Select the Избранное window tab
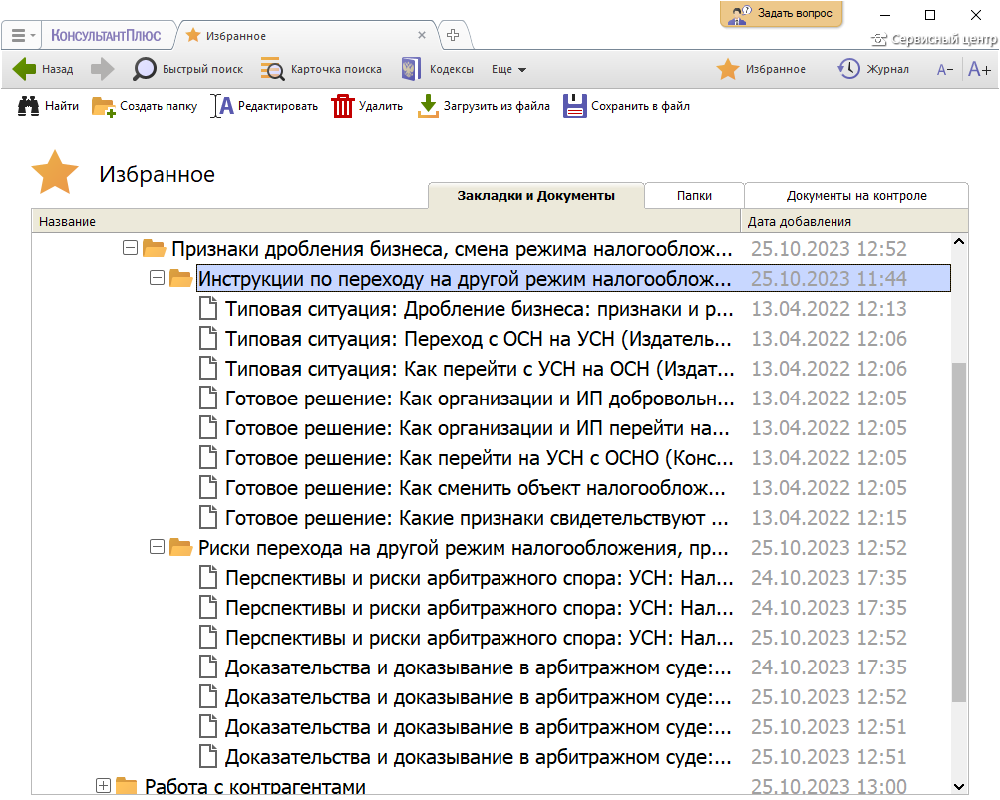 pyautogui.click(x=306, y=36)
